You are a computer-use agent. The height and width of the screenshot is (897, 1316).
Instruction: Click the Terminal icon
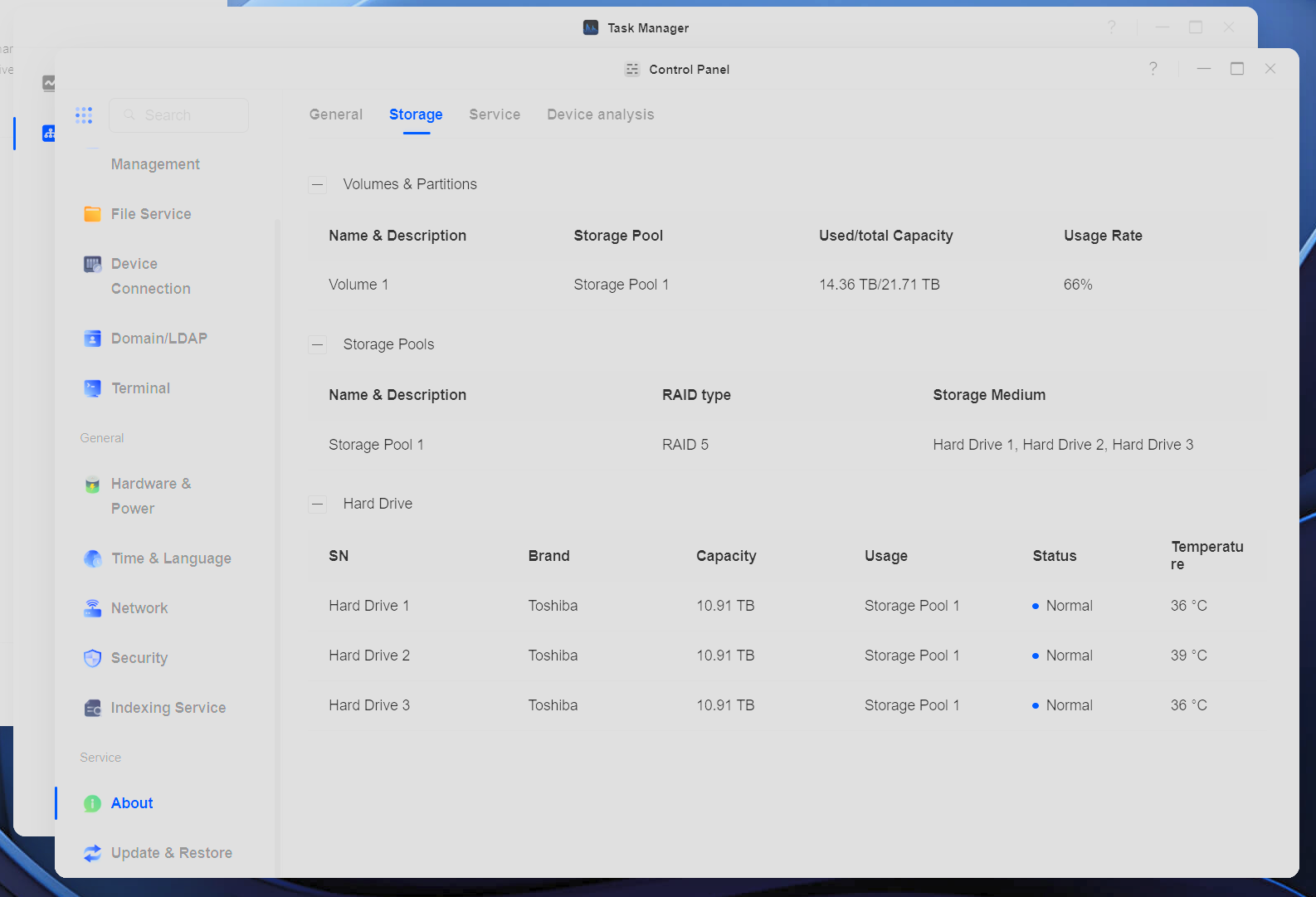click(92, 388)
